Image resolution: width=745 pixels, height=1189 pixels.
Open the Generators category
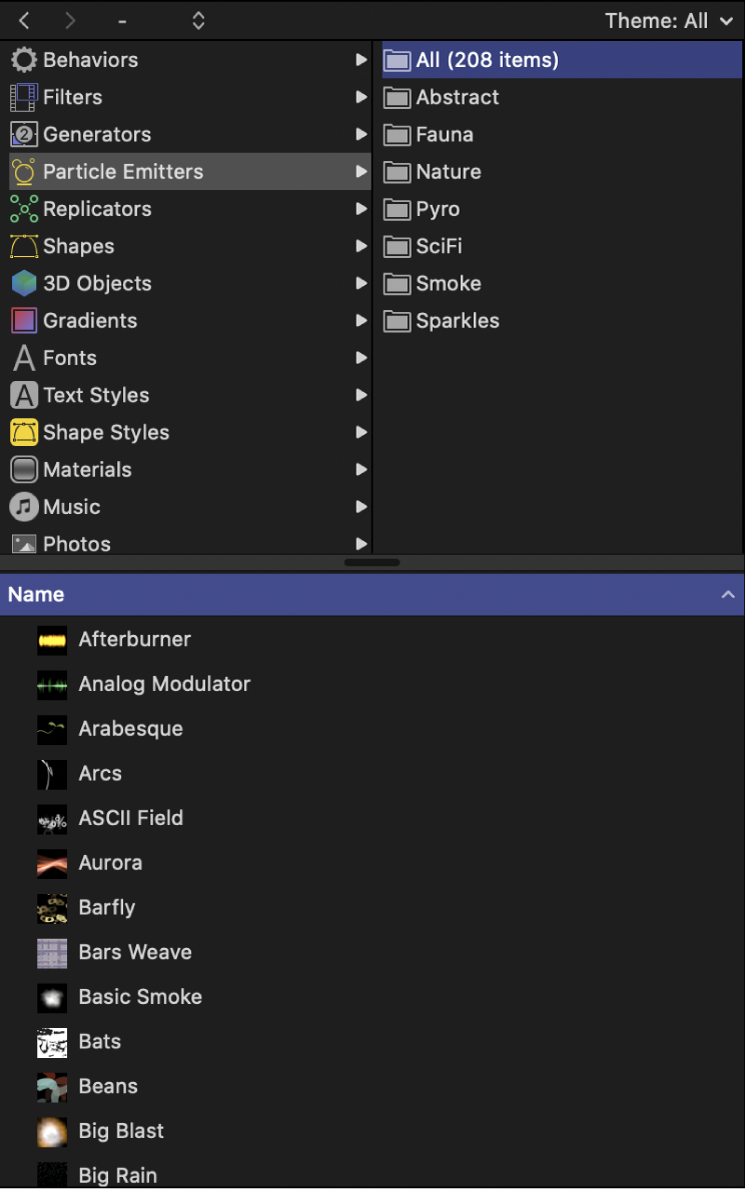coord(24,134)
